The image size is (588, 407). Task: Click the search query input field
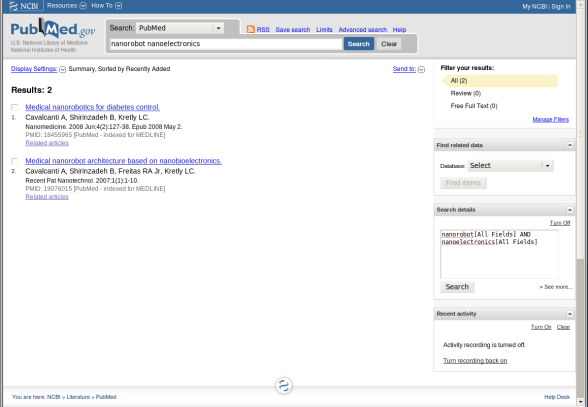[226, 44]
